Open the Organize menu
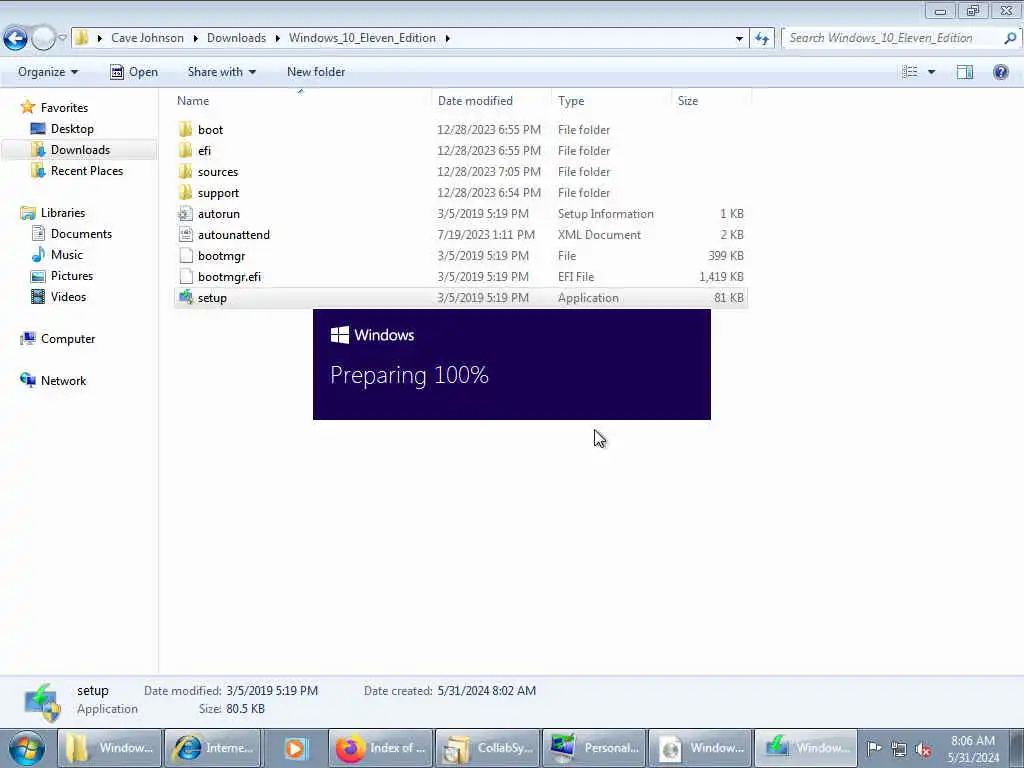The width and height of the screenshot is (1024, 768). (48, 72)
